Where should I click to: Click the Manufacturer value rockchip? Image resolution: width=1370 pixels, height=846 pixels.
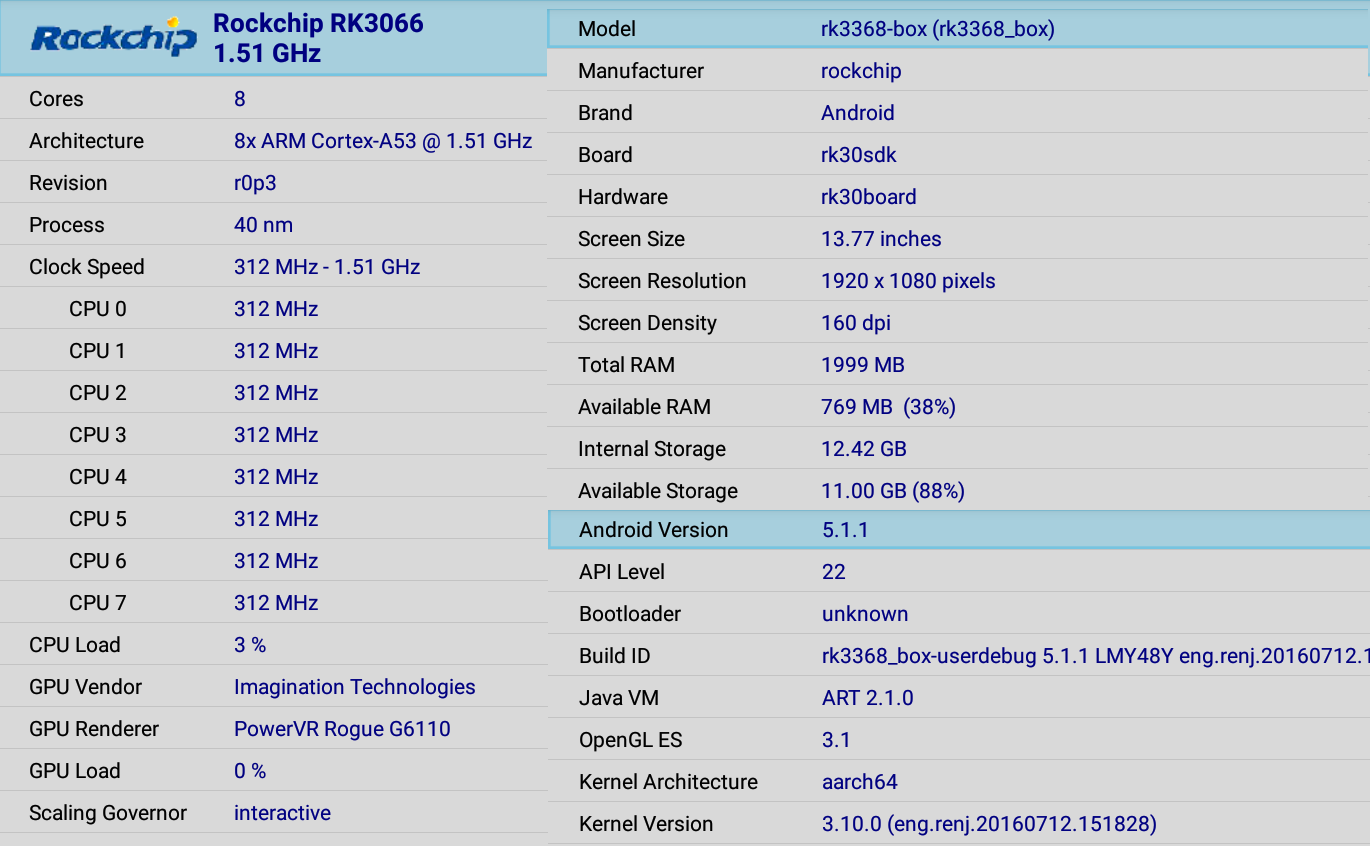tap(861, 71)
